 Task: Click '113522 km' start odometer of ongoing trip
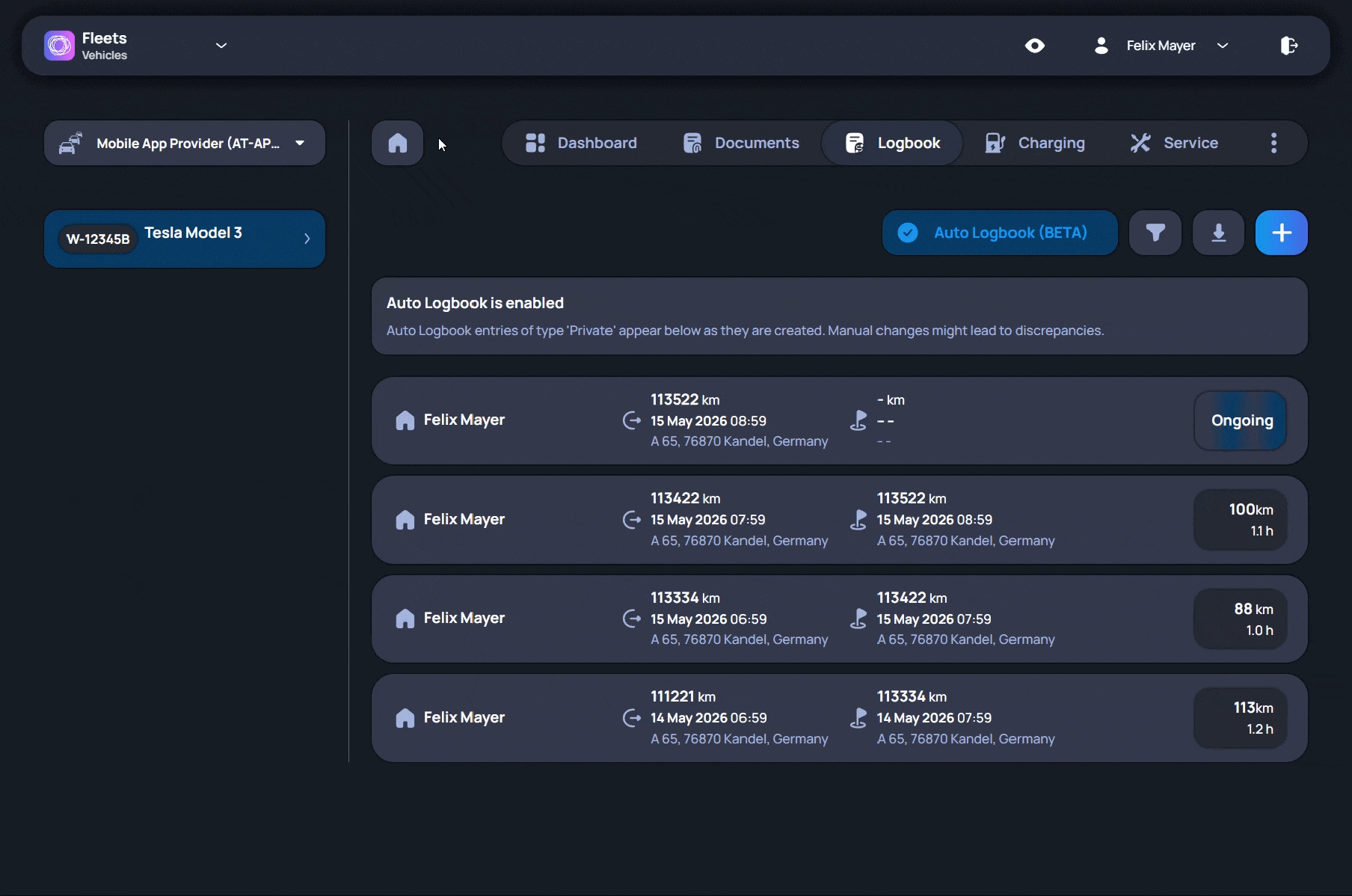coord(685,399)
